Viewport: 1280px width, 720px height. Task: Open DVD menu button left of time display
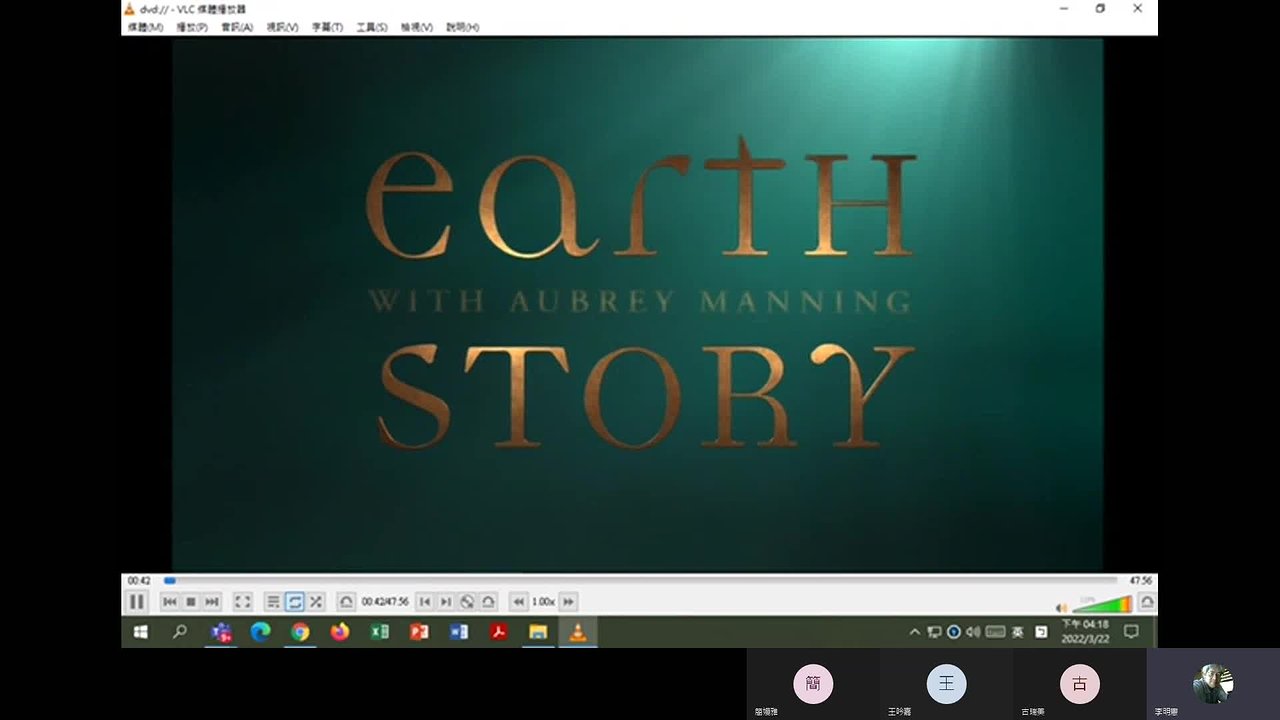(346, 602)
